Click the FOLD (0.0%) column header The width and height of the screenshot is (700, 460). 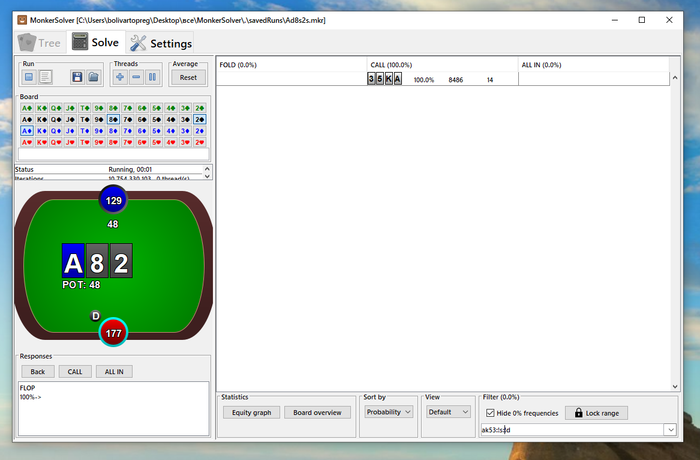coord(292,65)
